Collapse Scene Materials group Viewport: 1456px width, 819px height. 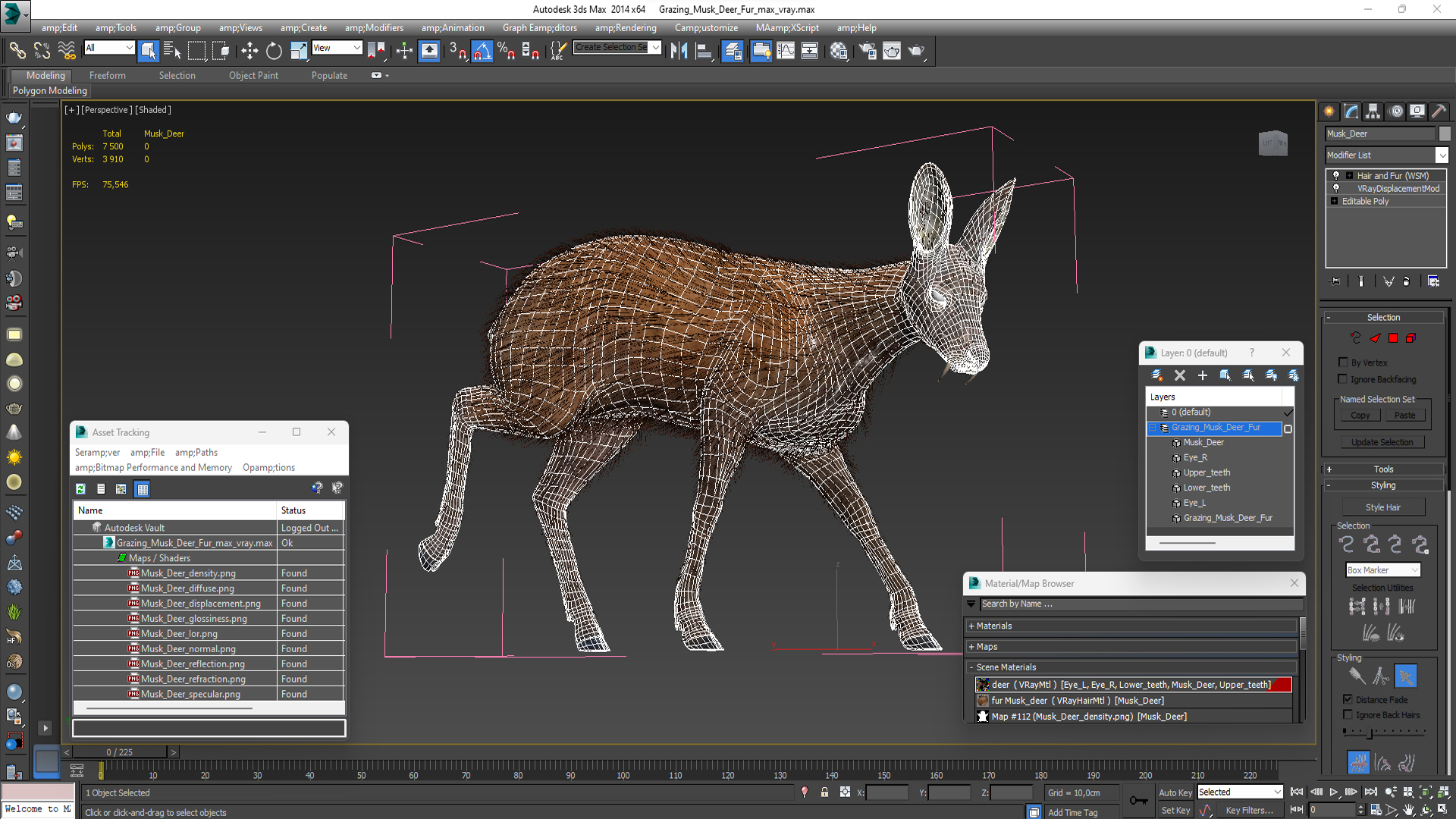[971, 667]
